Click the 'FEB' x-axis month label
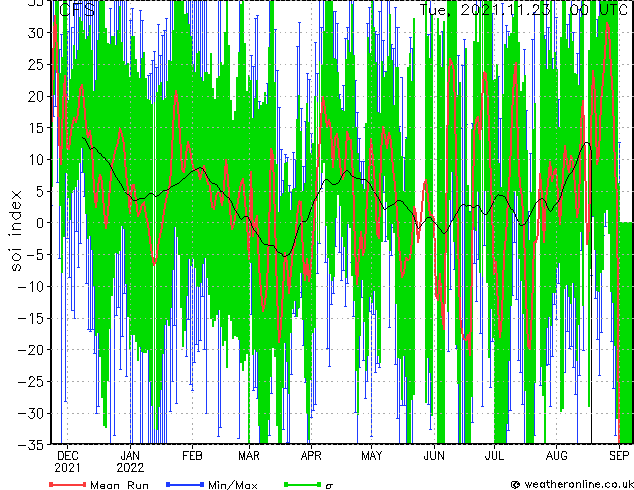 pos(192,456)
